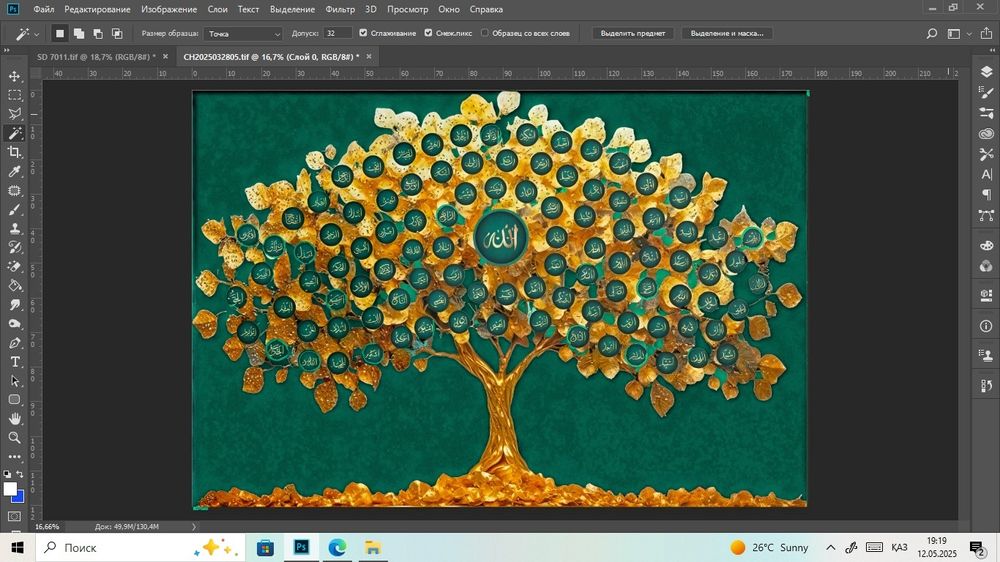Viewport: 1000px width, 562px height.
Task: Open the Brush Settings panel icon
Action: coord(986,92)
